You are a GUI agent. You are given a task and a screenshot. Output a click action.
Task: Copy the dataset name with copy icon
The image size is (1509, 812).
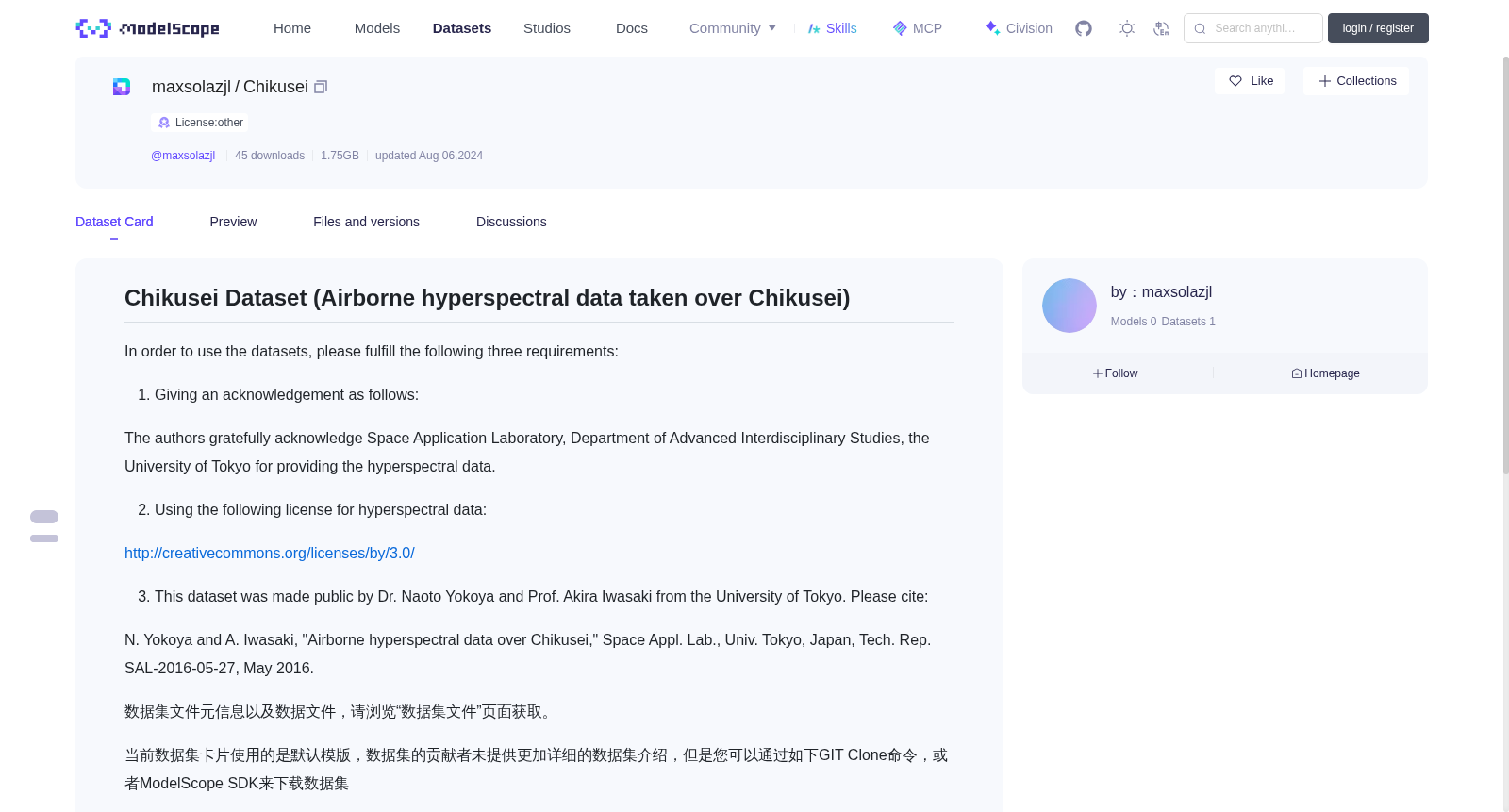point(321,87)
